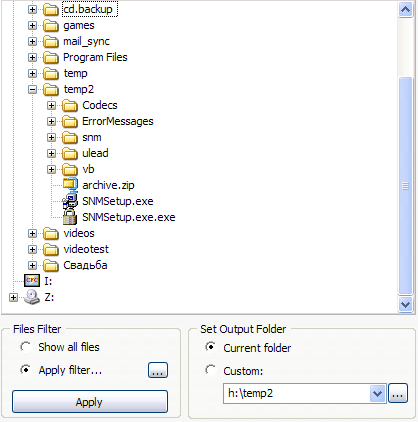
Task: Click the ulead folder icon
Action: [70, 153]
